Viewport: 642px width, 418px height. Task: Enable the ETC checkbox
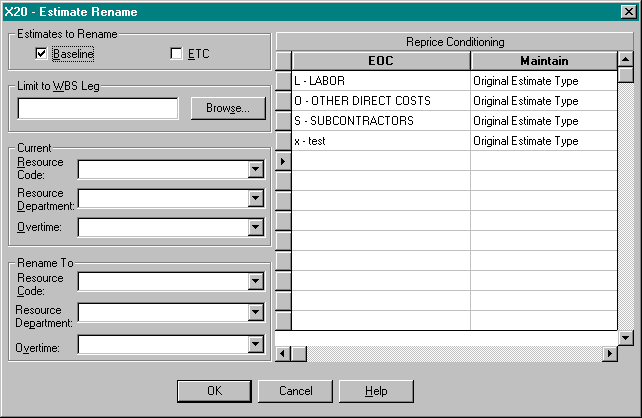[177, 53]
